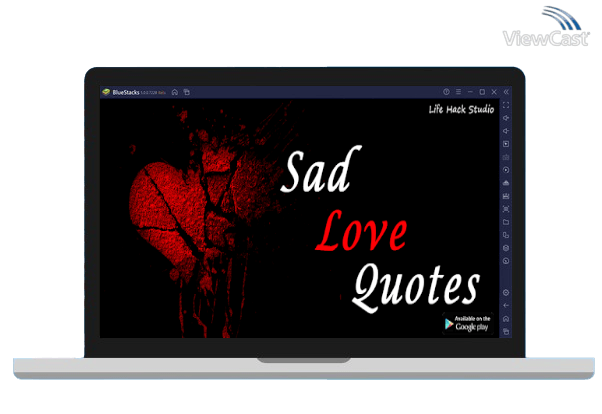Collapse the side toolbar with the double chevron

[x=506, y=92]
